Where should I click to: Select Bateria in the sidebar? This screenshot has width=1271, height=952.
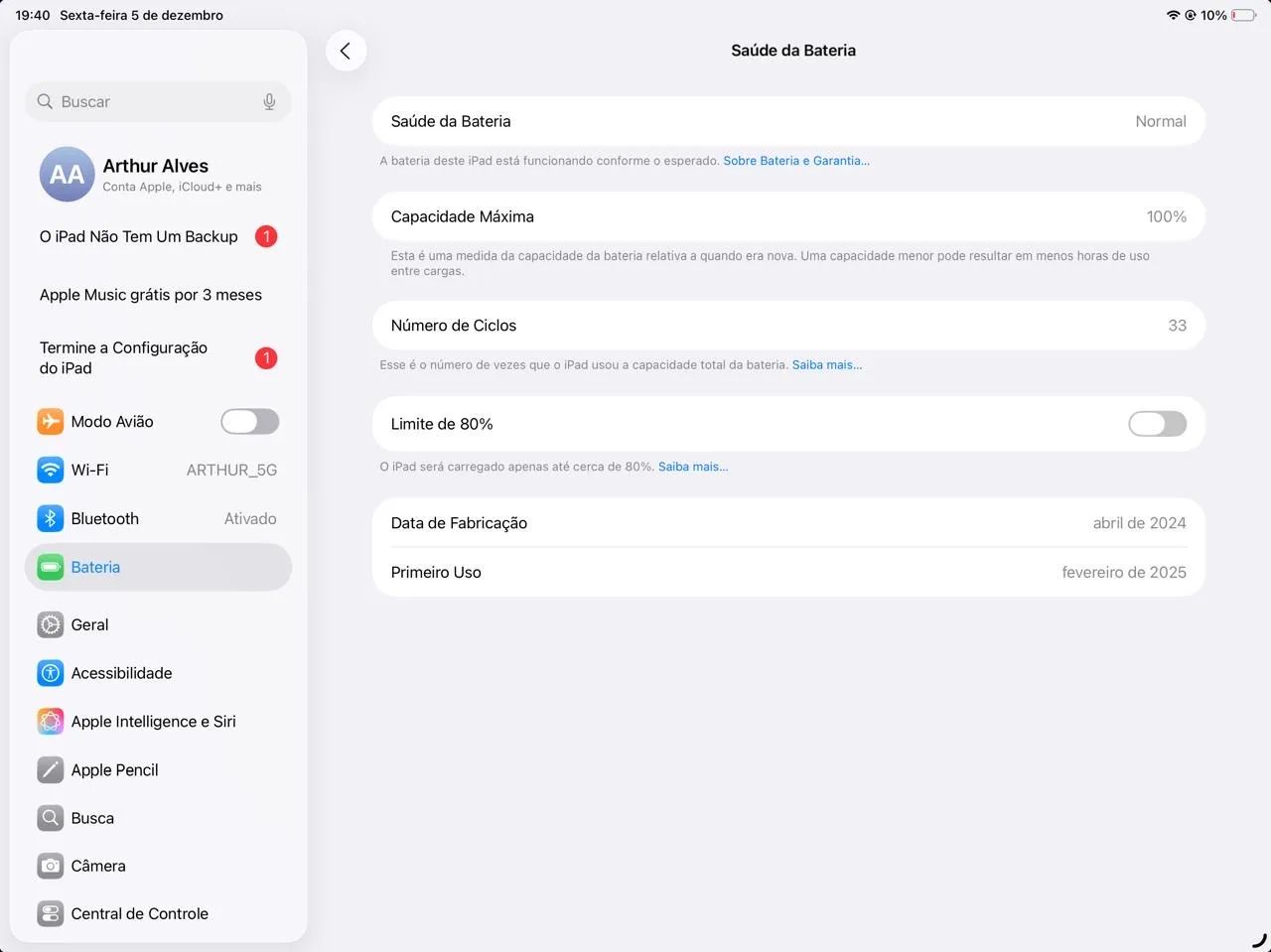[95, 567]
